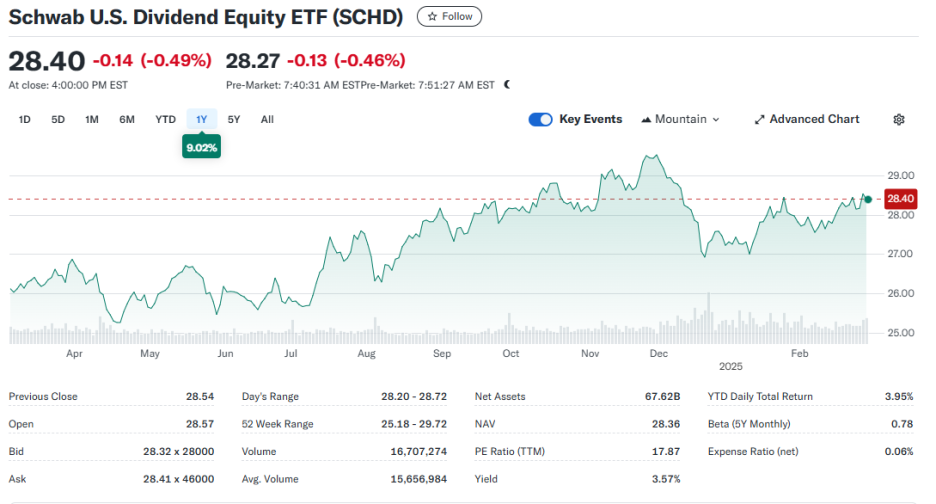The height and width of the screenshot is (504, 936).
Task: Click the red 28.40 price label on chart
Action: [x=900, y=199]
